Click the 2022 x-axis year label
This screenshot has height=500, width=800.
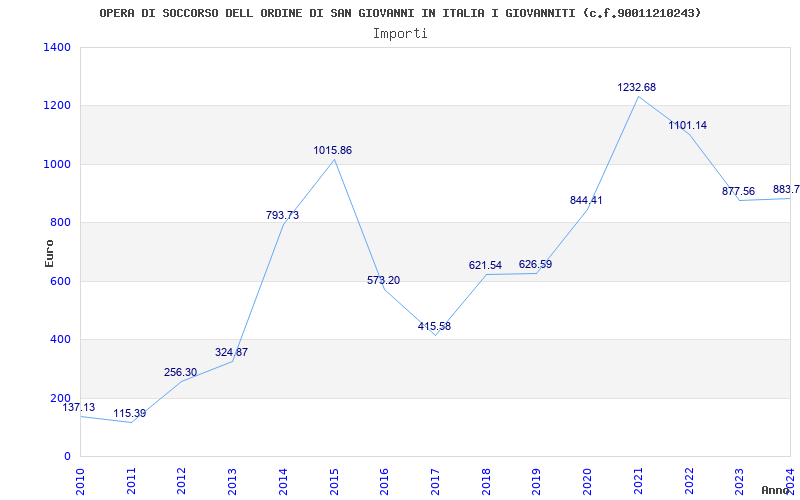click(x=689, y=482)
